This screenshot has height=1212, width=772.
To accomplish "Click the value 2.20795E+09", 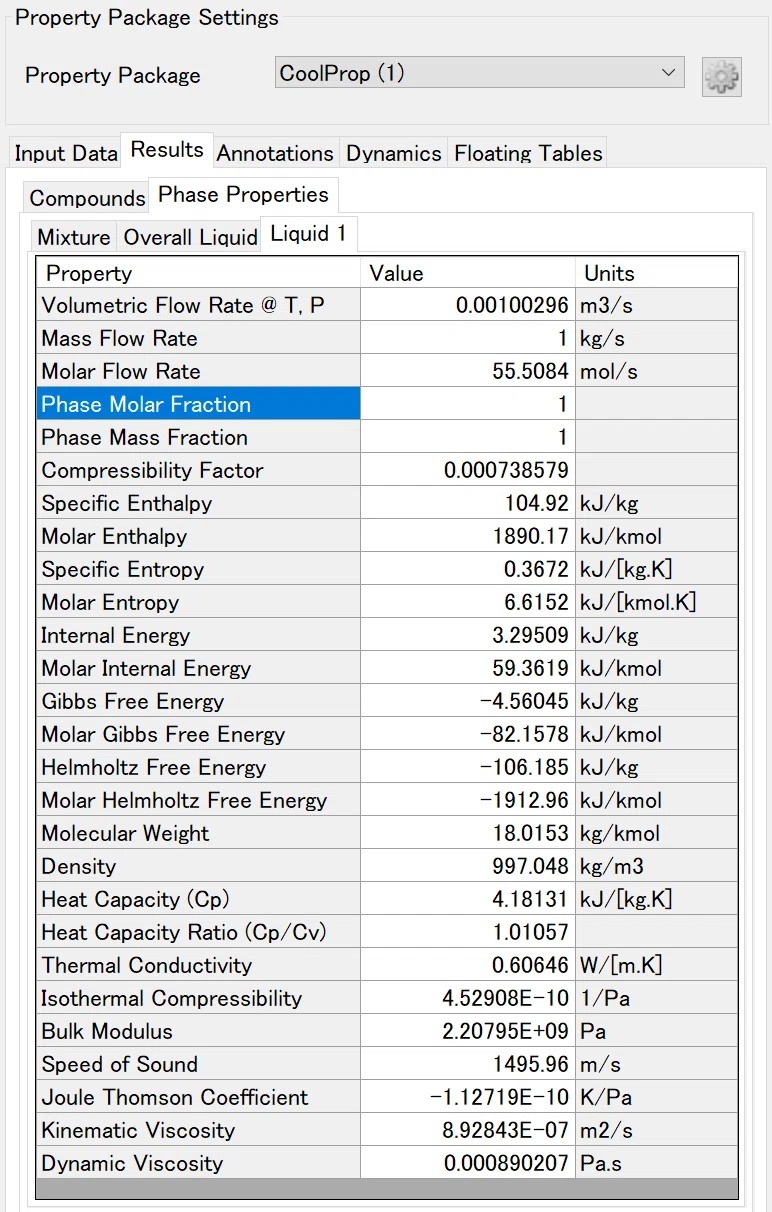I will tap(468, 1031).
